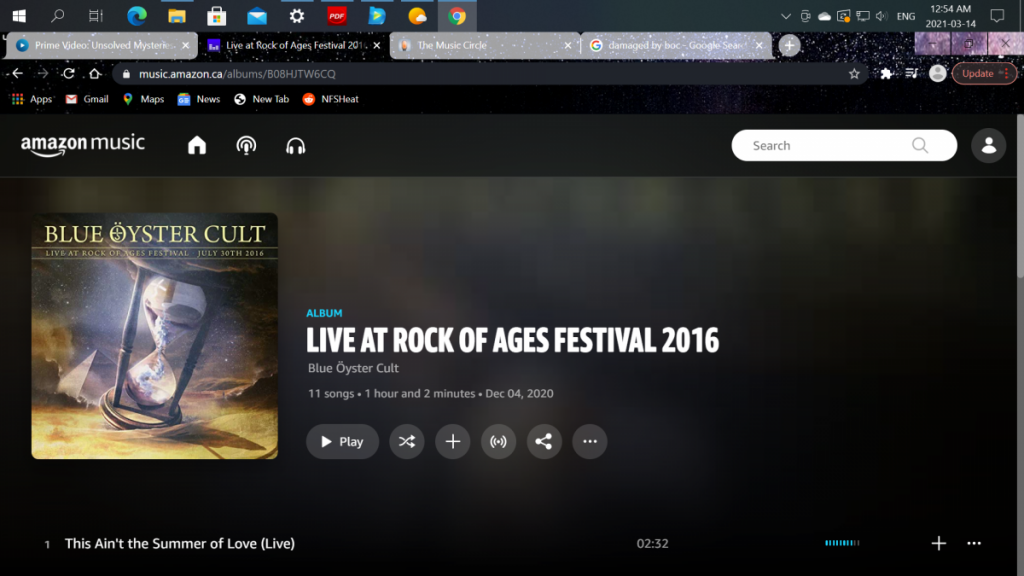The height and width of the screenshot is (576, 1024).
Task: Open News bookmark
Action: click(199, 99)
